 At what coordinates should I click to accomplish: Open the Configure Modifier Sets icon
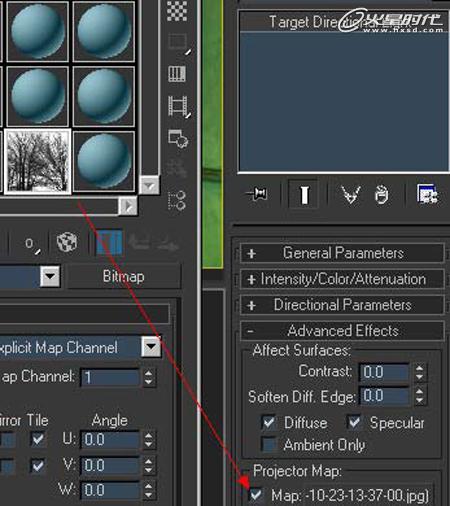pyautogui.click(x=427, y=194)
